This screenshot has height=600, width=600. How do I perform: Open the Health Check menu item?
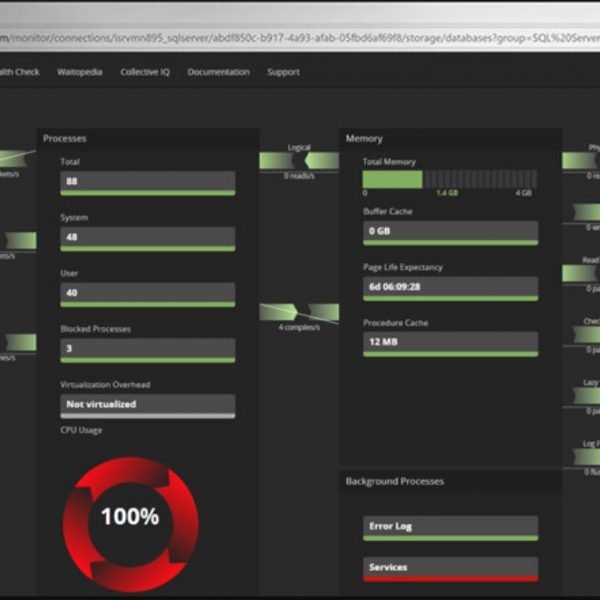click(x=19, y=72)
